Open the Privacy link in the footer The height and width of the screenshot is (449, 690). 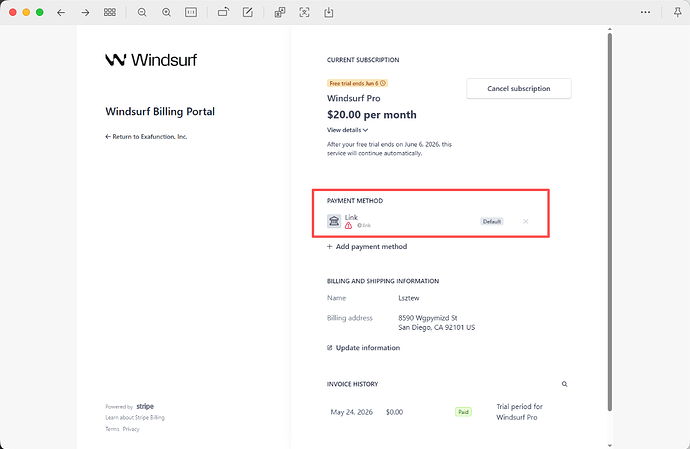click(x=131, y=429)
